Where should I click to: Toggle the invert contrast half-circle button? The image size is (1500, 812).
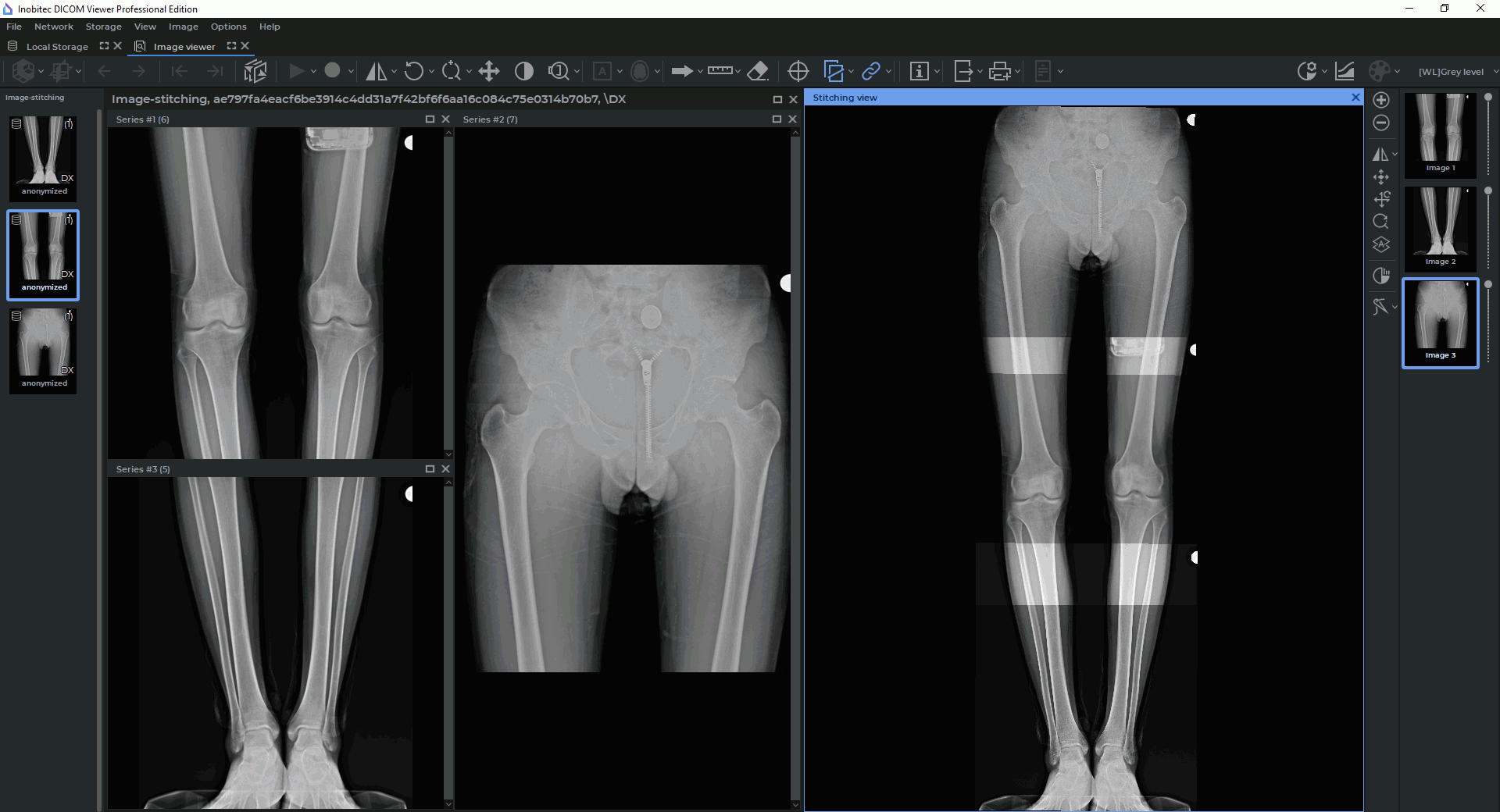pyautogui.click(x=524, y=72)
